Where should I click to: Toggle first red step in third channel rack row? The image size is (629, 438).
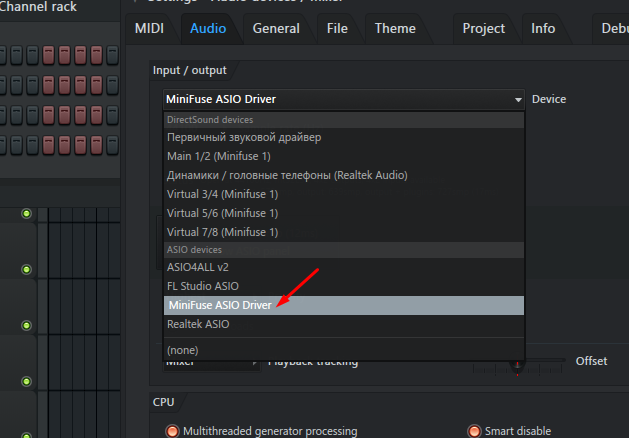48,115
